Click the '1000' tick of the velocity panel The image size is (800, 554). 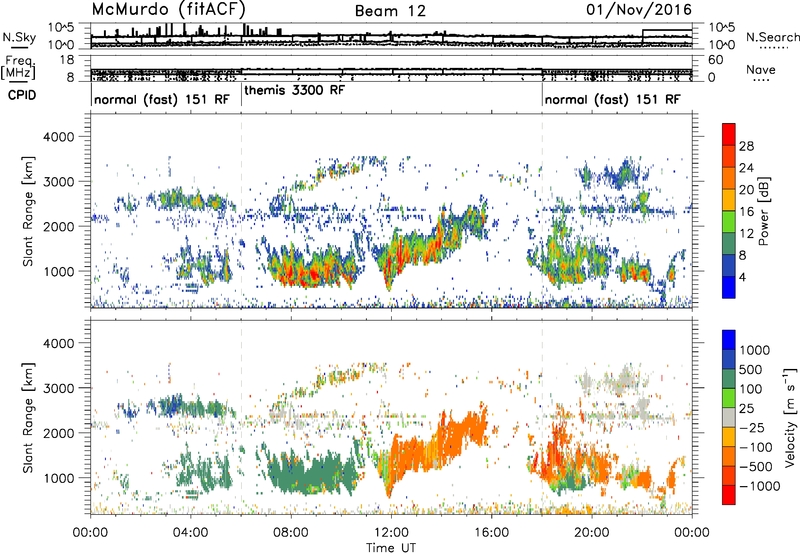(58, 478)
